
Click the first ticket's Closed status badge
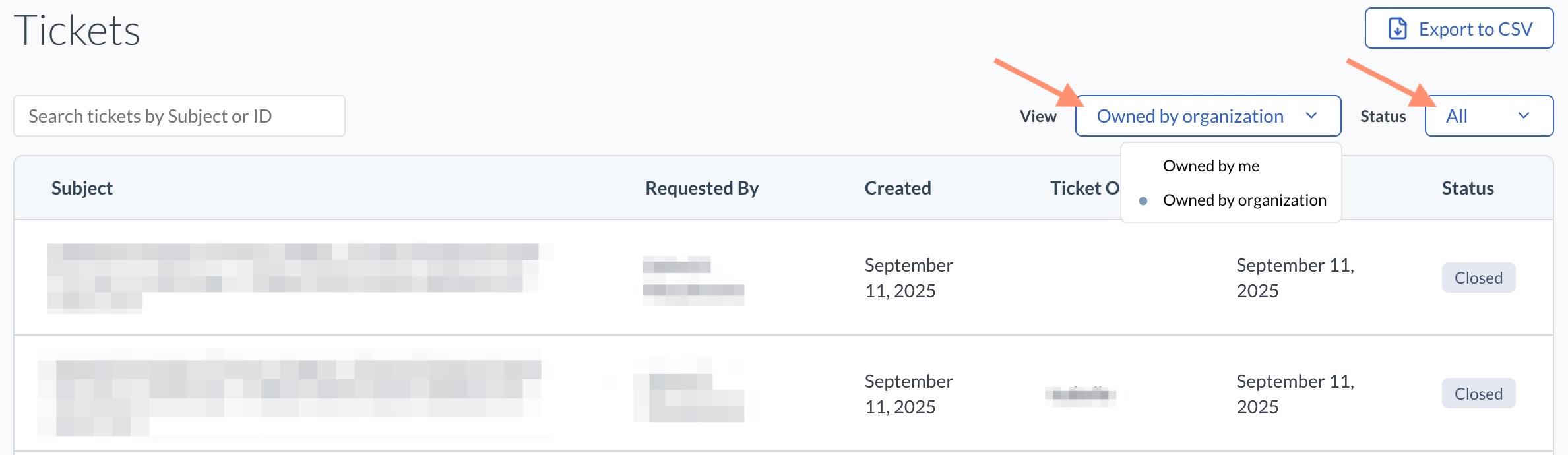[1478, 278]
